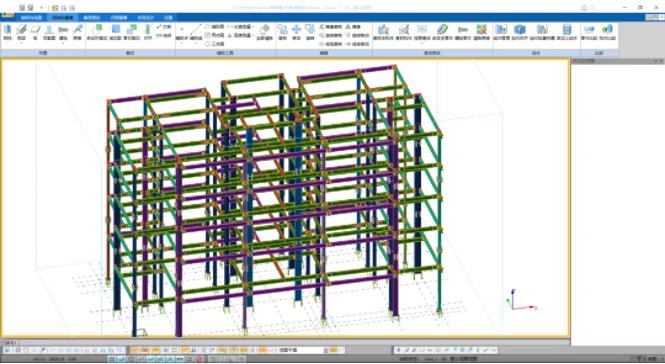This screenshot has width=665, height=364.
Task: Click the mirror button with triangle icon
Action: click(354, 26)
